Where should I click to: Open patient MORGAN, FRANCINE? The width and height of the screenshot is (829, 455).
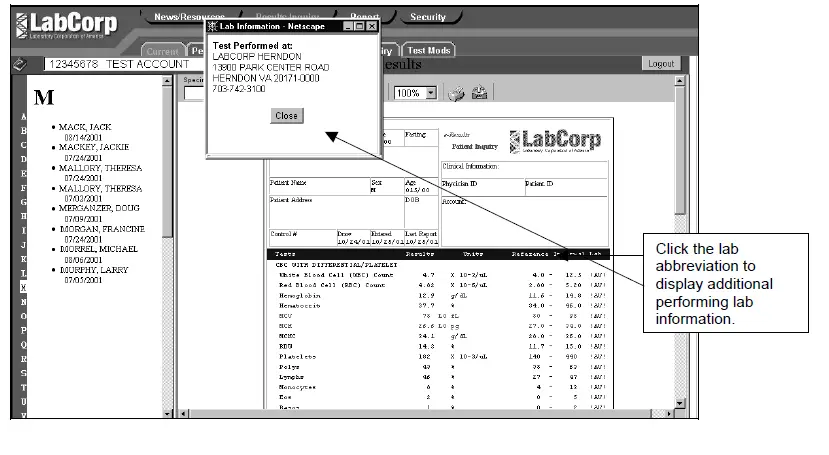[x=102, y=229]
